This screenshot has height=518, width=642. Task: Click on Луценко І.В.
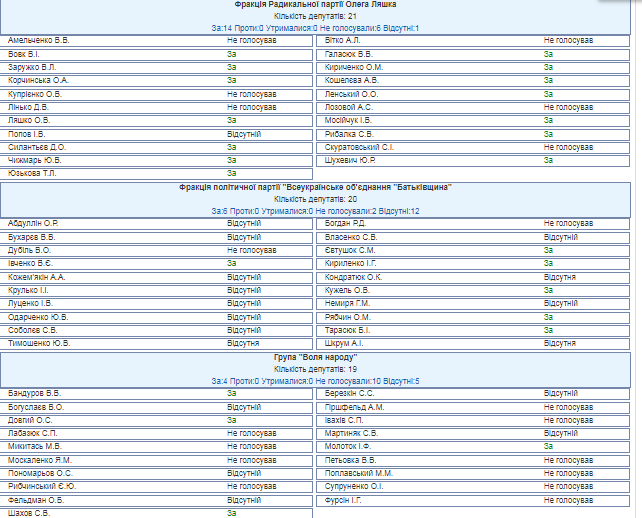tap(31, 303)
